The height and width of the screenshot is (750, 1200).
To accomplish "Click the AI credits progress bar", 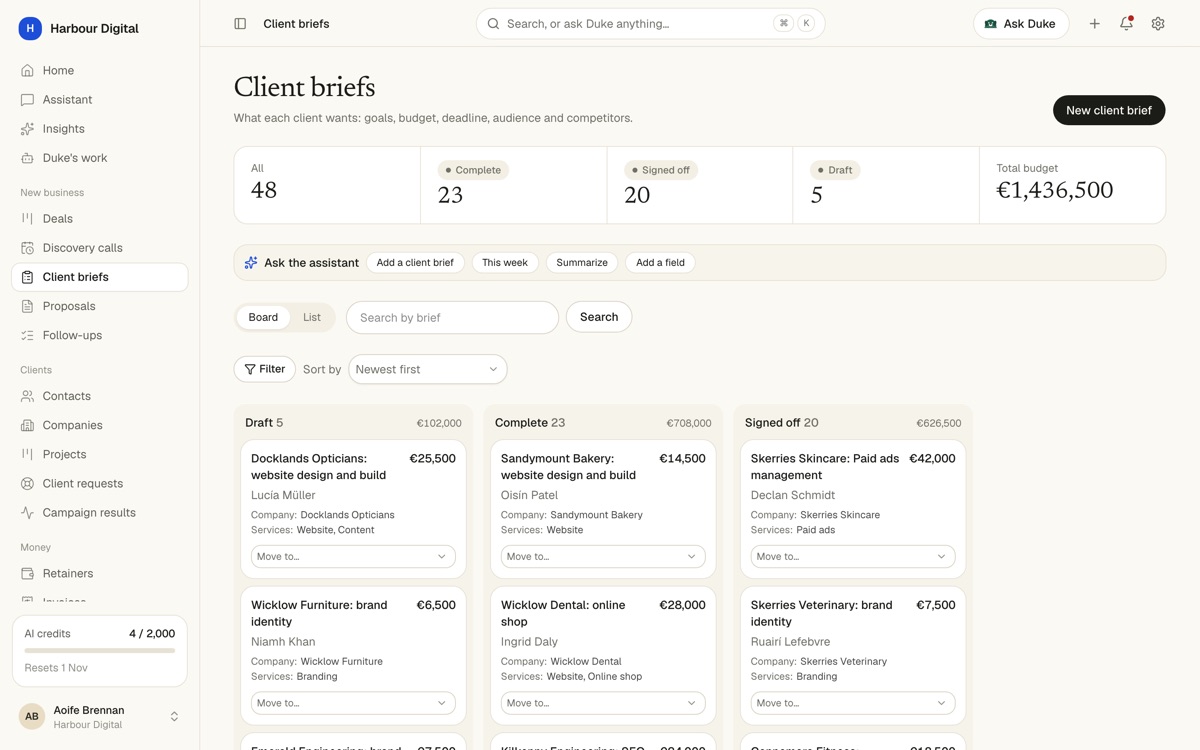I will pos(100,650).
